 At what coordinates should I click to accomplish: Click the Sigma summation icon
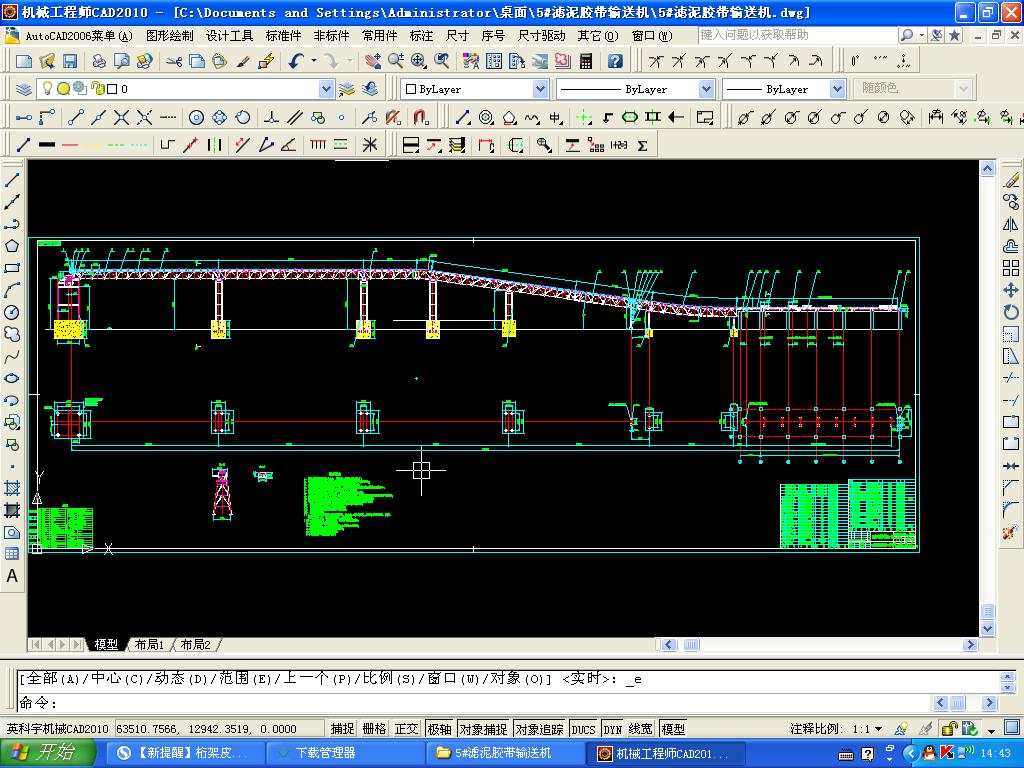coord(642,145)
